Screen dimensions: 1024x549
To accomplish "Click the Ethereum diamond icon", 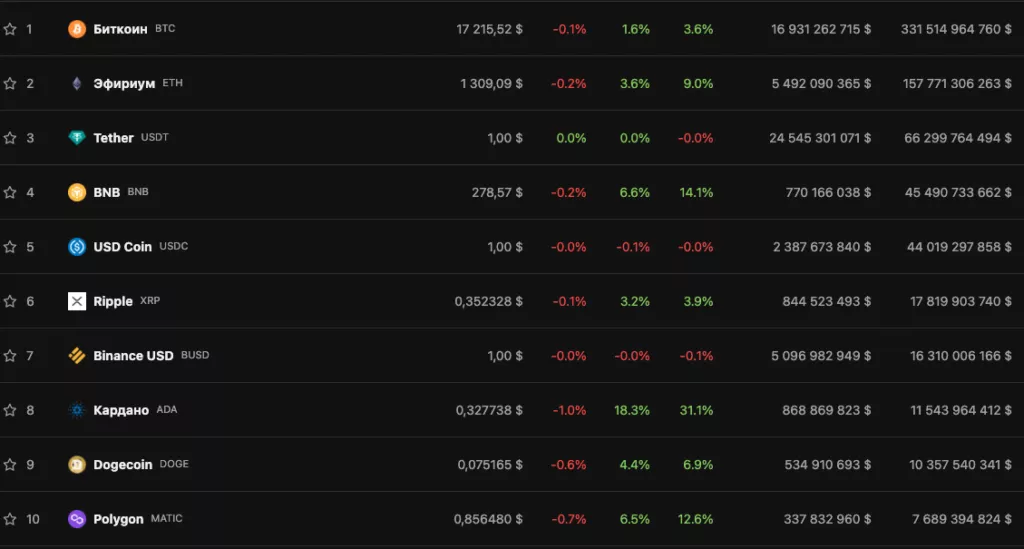I will click(x=77, y=84).
